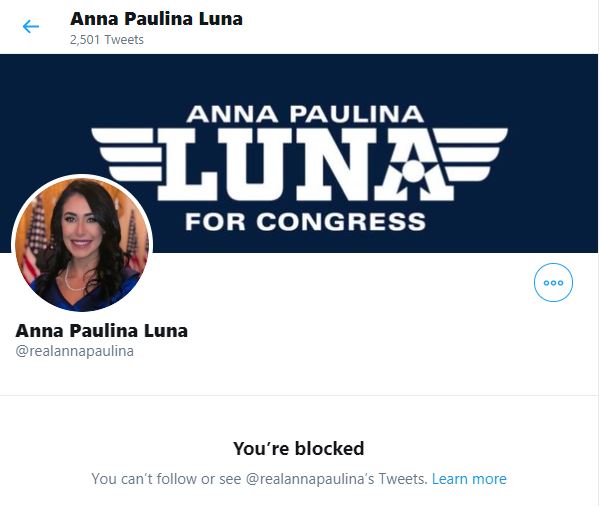Go back using the blue arrow
Image resolution: width=601 pixels, height=506 pixels.
point(31,27)
